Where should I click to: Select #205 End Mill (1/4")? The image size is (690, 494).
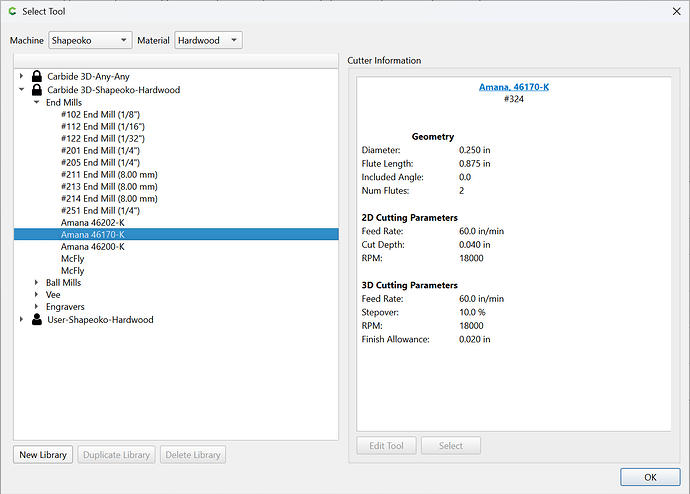tap(100, 163)
